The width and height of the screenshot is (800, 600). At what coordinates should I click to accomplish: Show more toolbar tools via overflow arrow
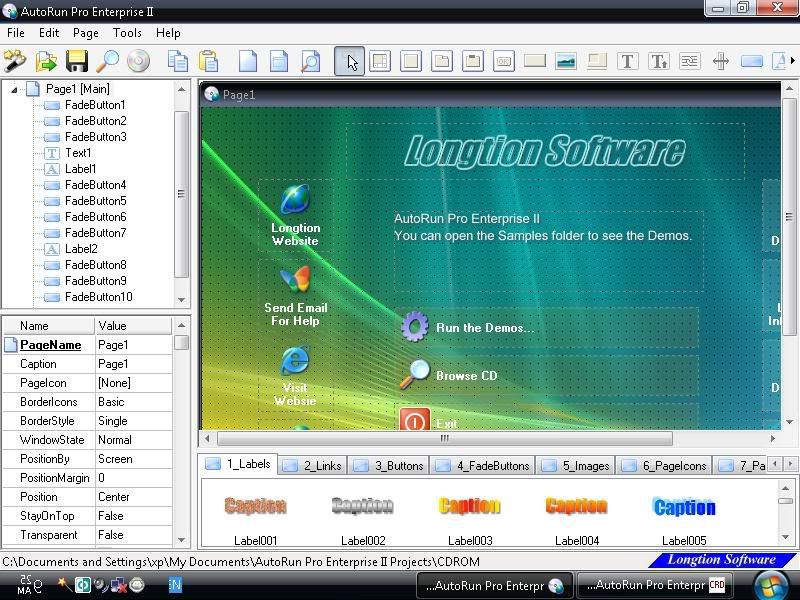pos(793,61)
